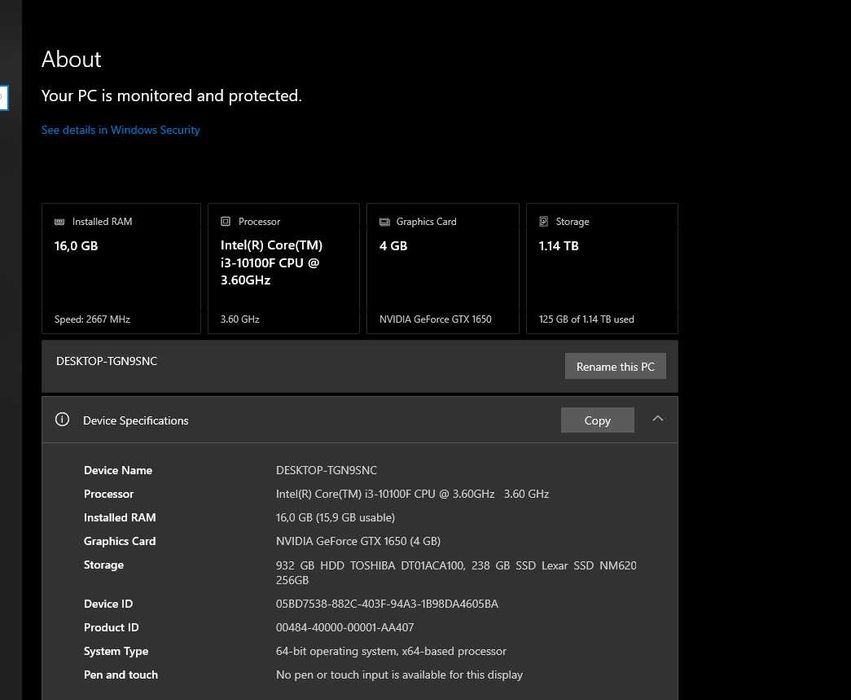Click the Device Specifications header title
851x700 pixels.
click(135, 421)
